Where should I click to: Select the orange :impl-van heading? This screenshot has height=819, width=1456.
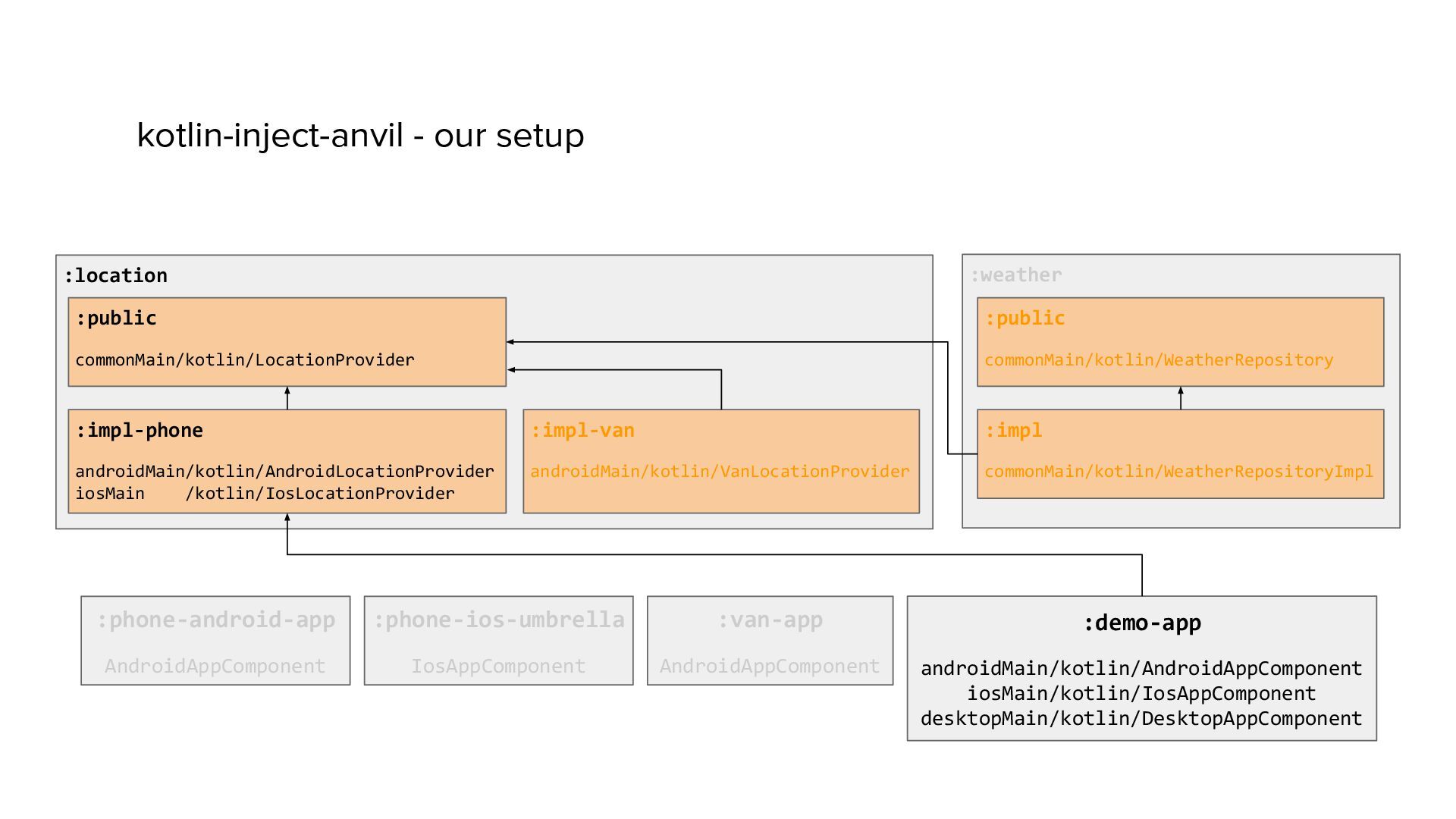click(x=582, y=430)
